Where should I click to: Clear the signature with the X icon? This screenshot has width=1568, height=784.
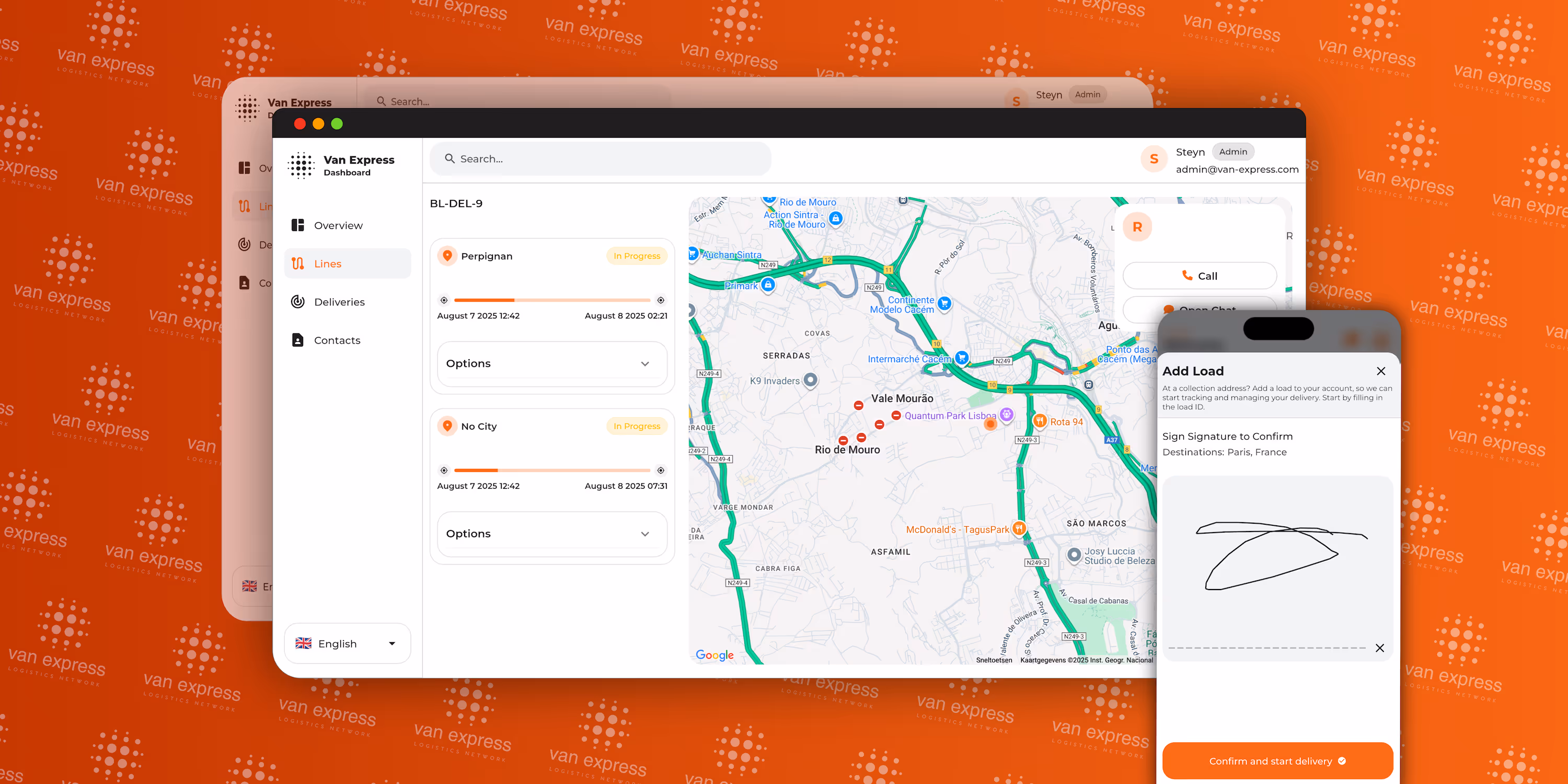pos(1379,648)
